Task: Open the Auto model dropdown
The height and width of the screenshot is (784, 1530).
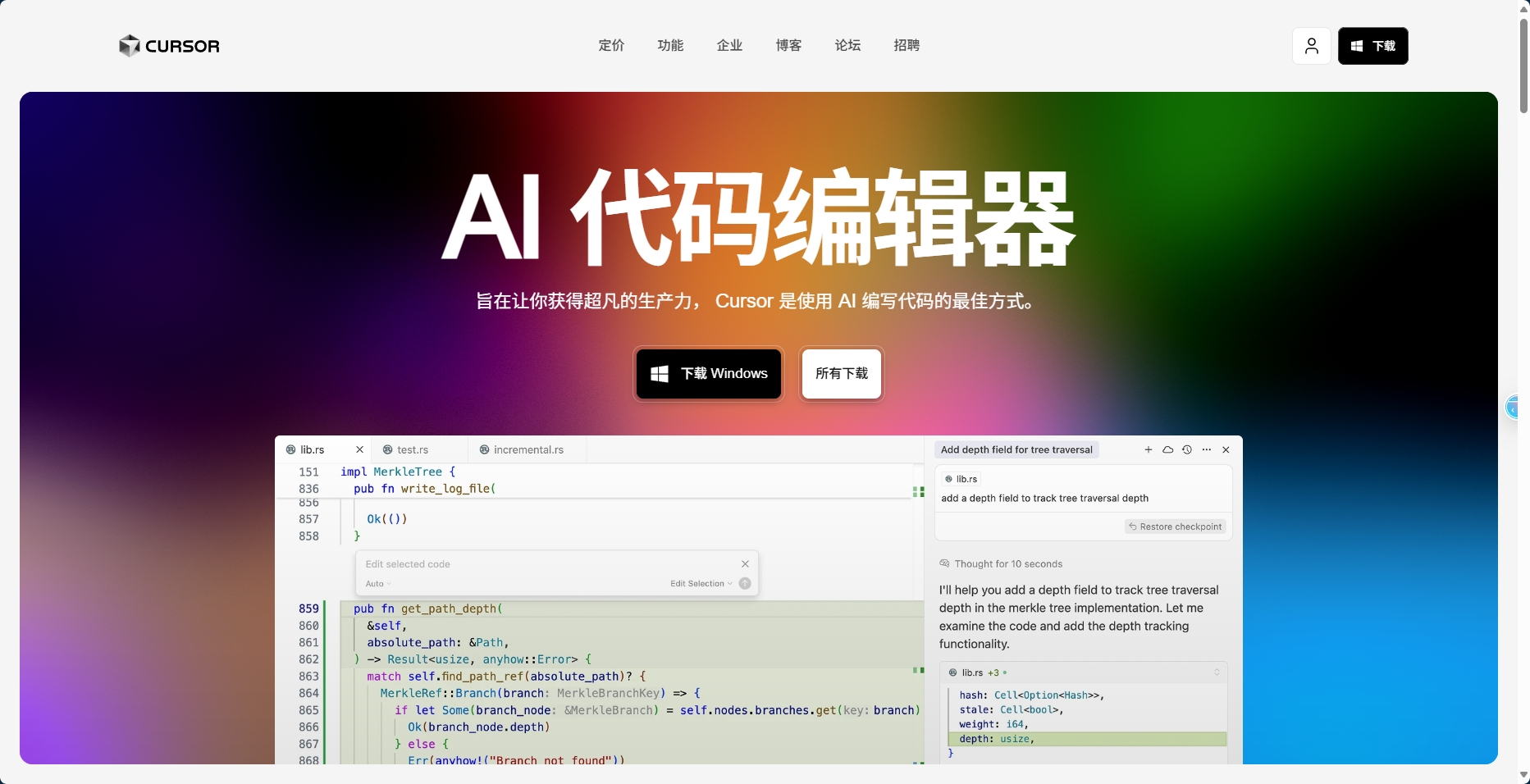Action: [378, 584]
